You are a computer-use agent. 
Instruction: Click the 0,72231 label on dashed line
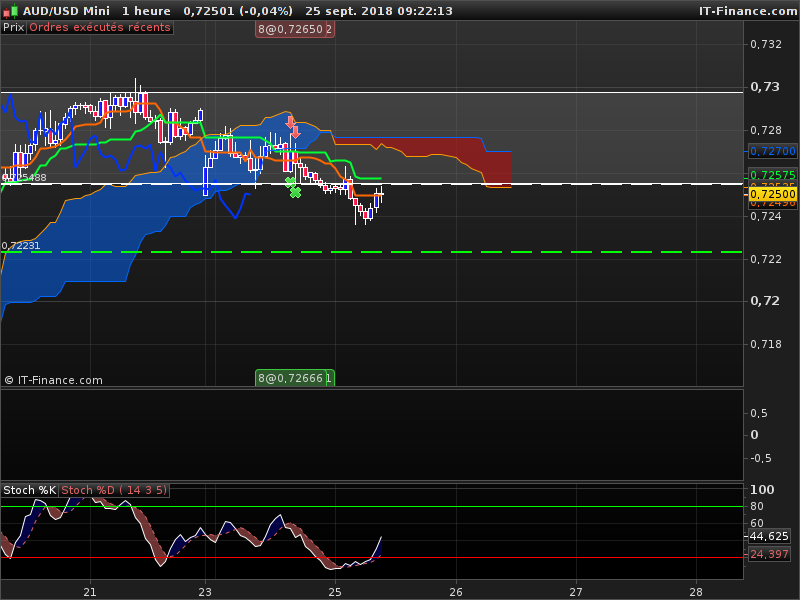(21, 245)
